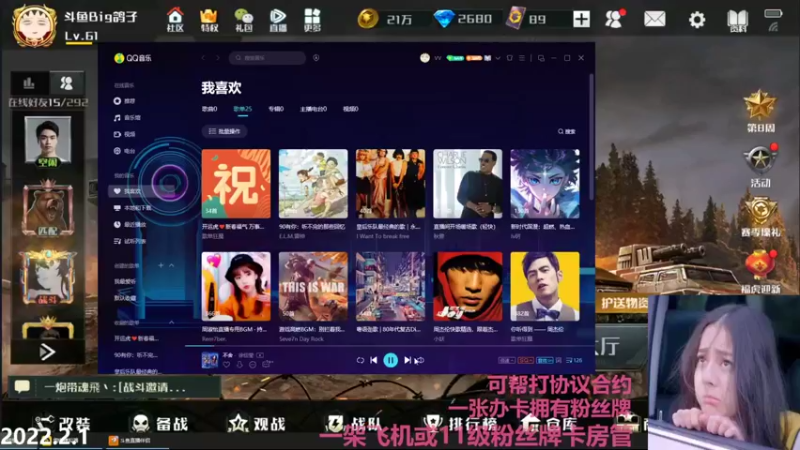800x450 pixels.
Task: Click the plus button to add currency
Action: click(581, 19)
